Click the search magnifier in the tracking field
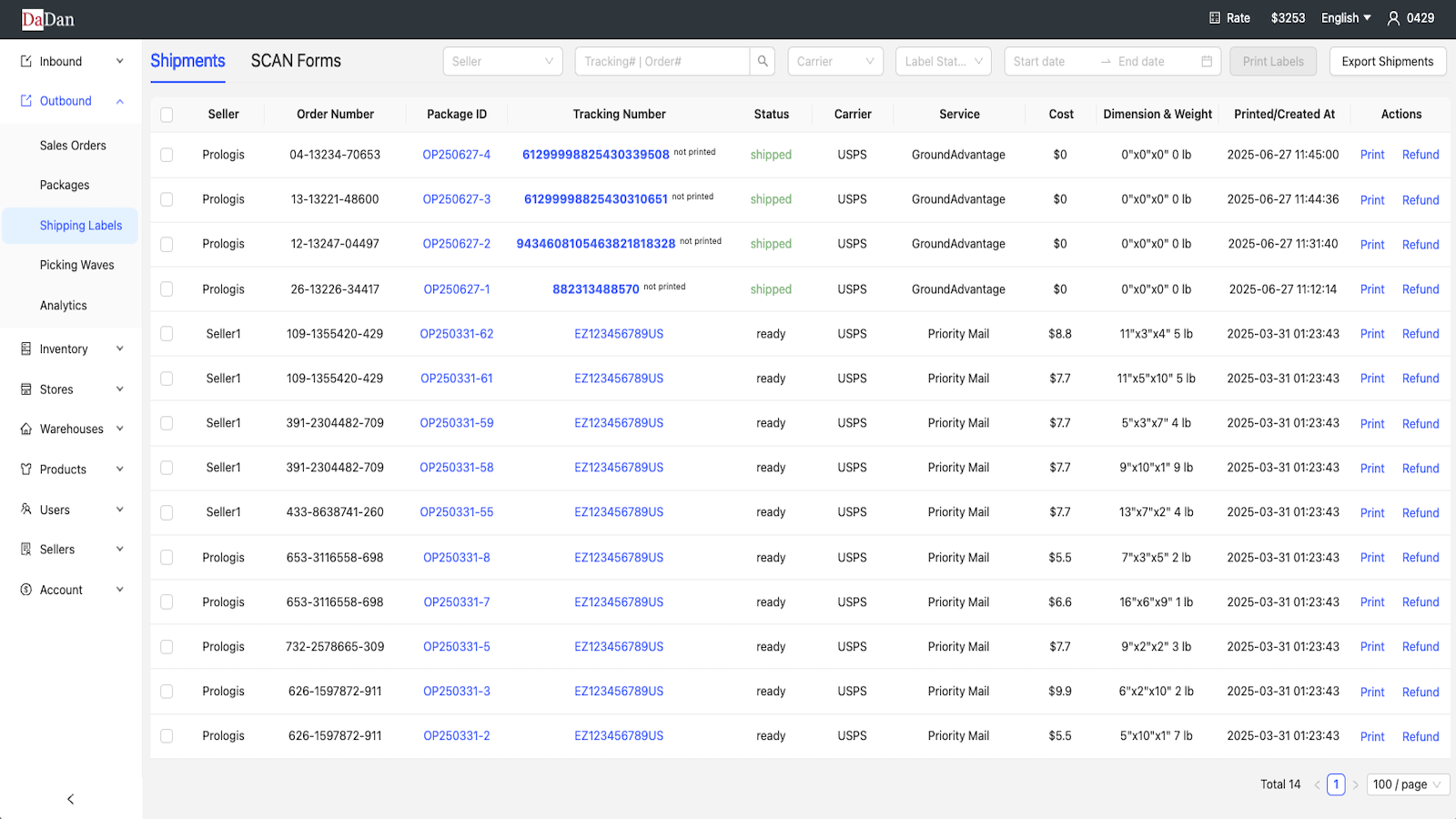Image resolution: width=1456 pixels, height=819 pixels. [763, 61]
